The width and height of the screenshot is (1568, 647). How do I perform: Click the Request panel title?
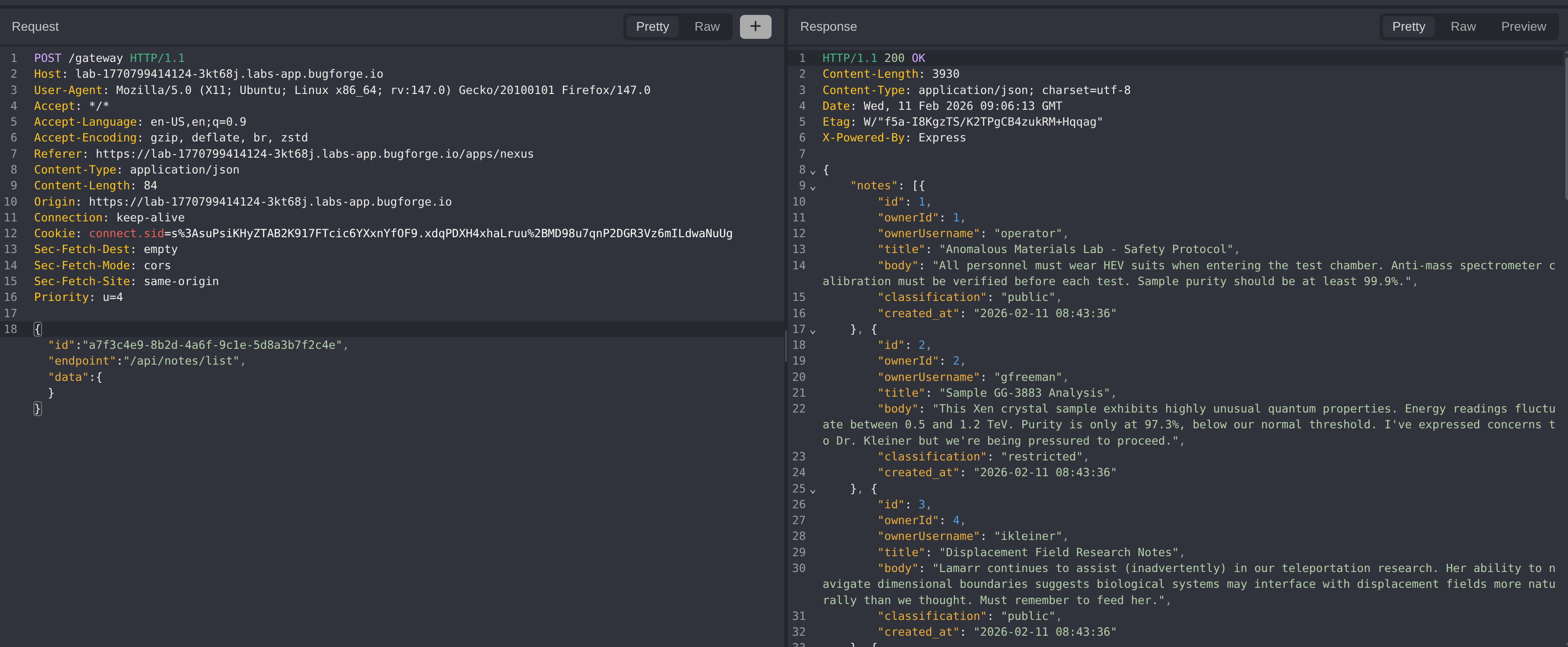(x=35, y=26)
